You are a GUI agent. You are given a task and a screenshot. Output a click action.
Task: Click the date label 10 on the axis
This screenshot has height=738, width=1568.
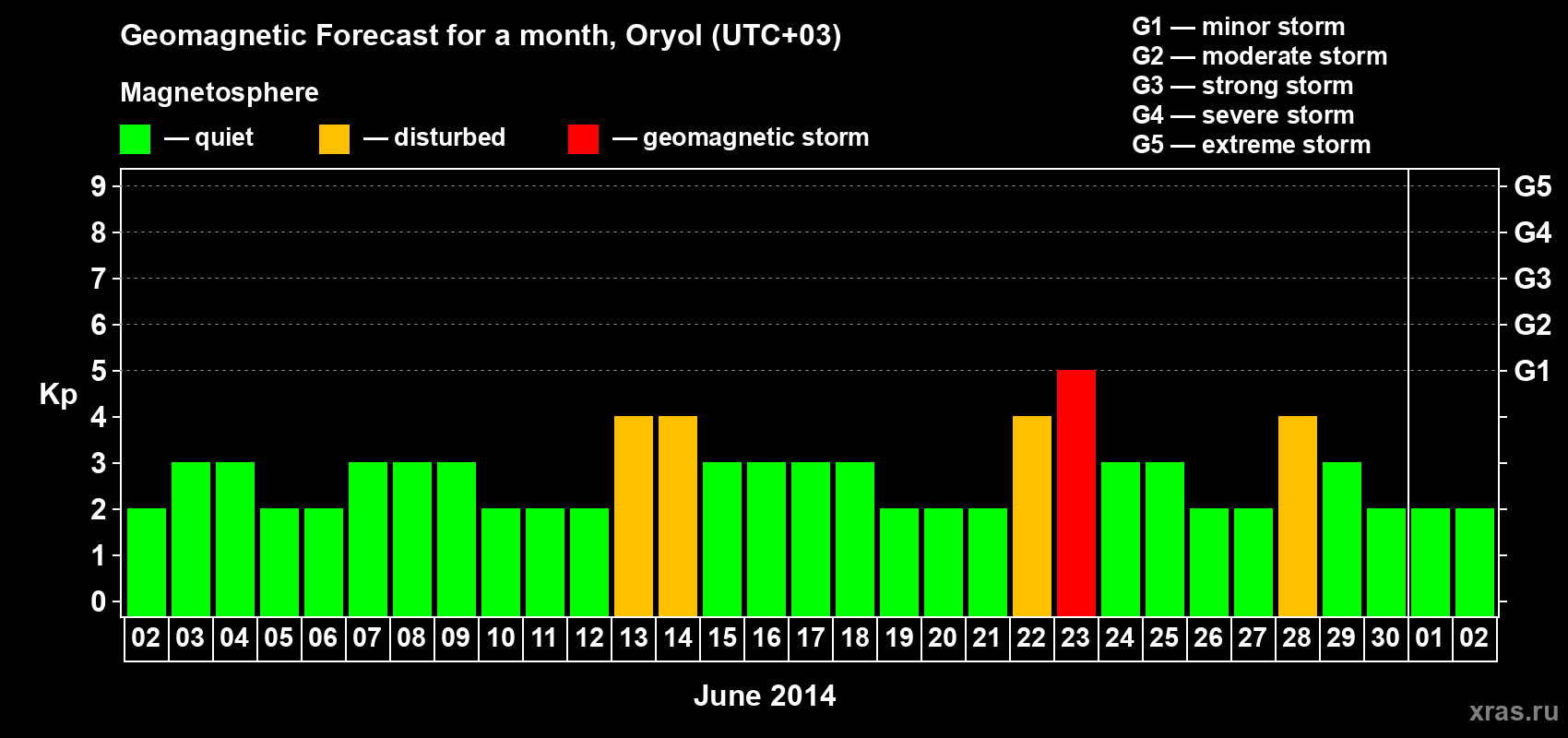pyautogui.click(x=501, y=637)
